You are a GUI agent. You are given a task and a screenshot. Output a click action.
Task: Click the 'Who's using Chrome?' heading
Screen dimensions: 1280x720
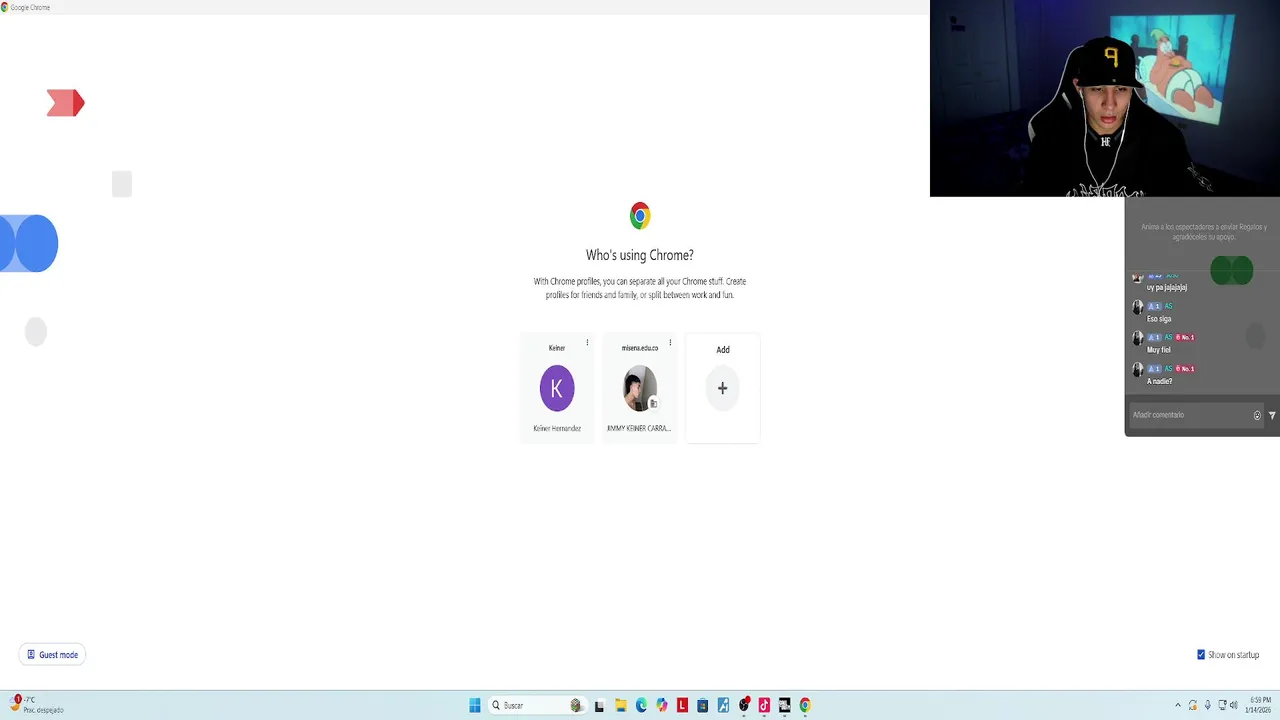[x=640, y=255]
